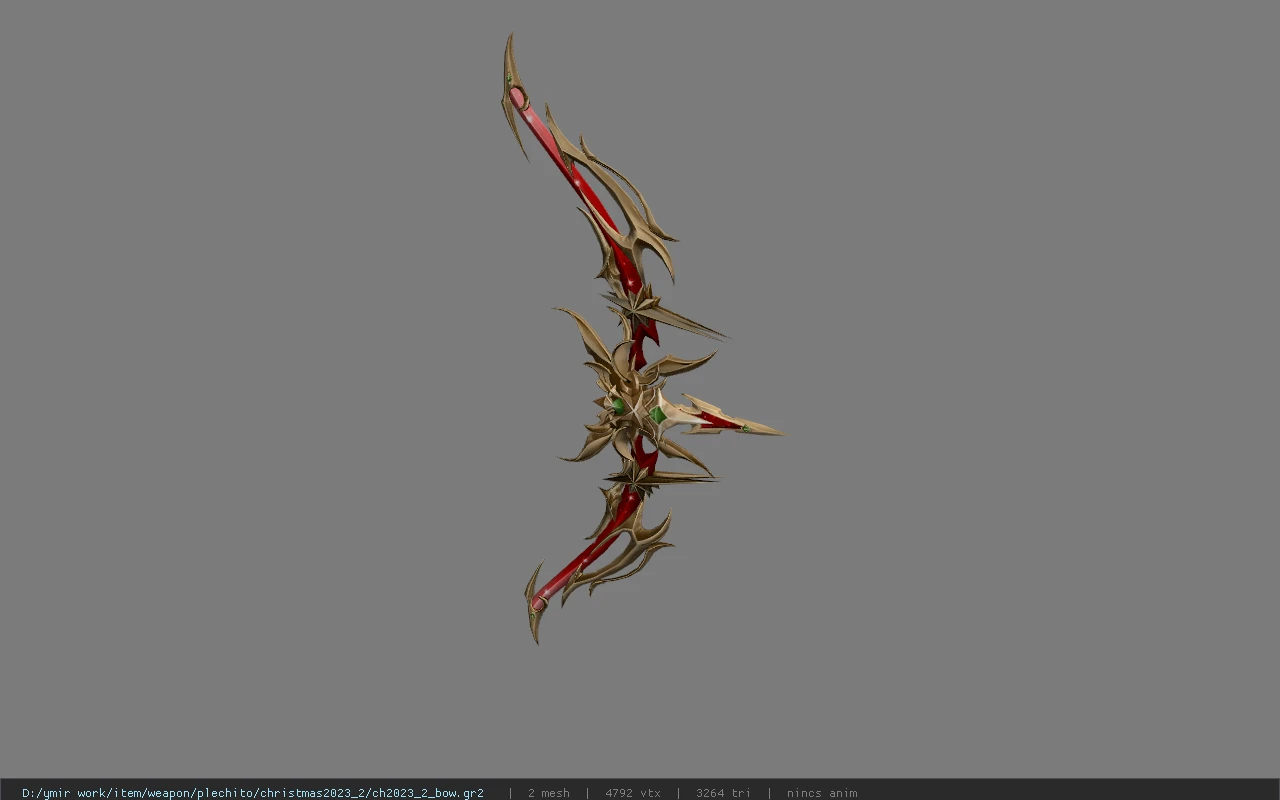Click the 'nincs anim' status entry

click(x=822, y=793)
